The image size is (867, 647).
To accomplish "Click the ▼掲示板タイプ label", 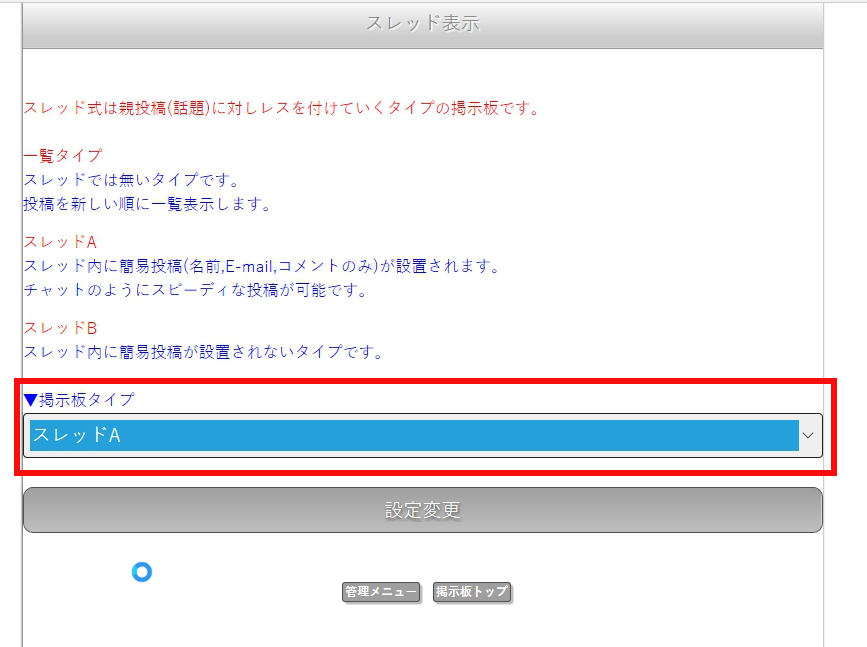I will tap(79, 399).
